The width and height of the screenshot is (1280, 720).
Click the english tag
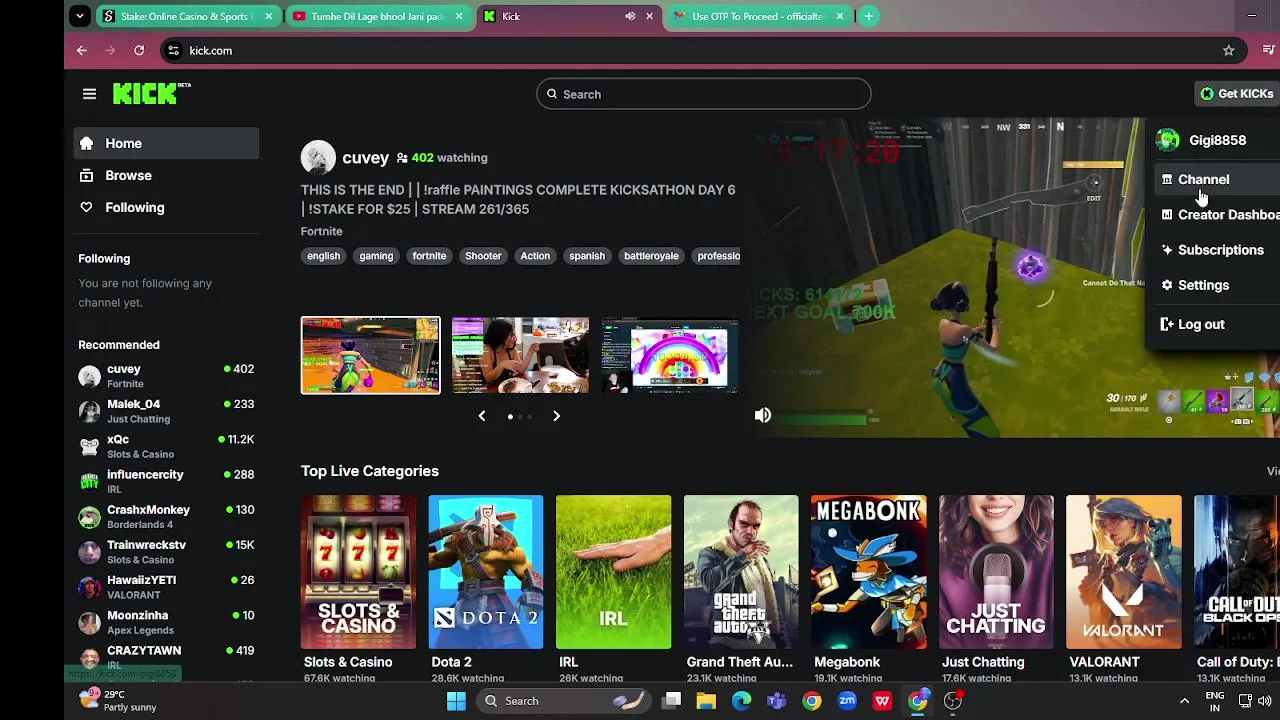click(324, 256)
